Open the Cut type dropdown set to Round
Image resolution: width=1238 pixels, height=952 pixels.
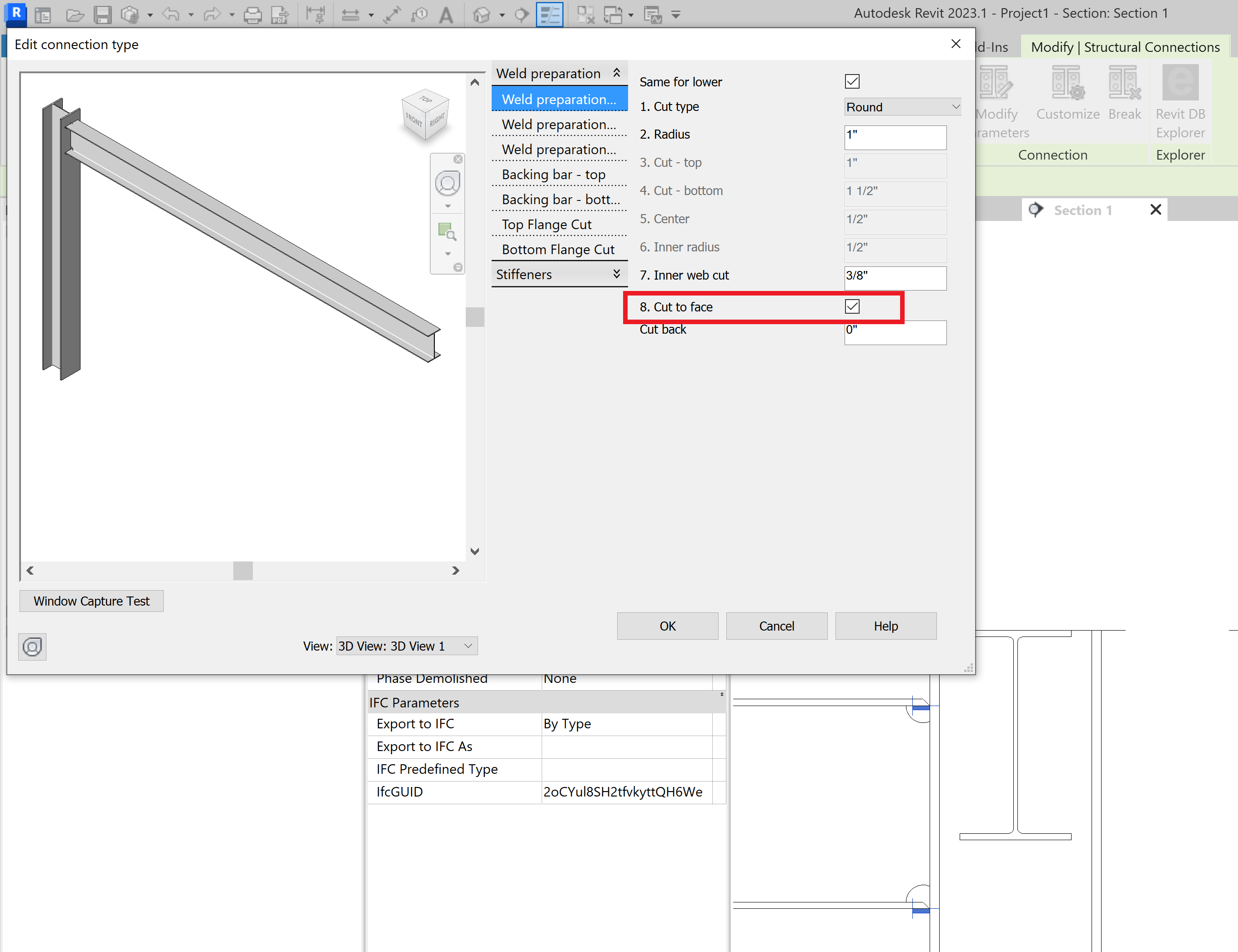point(901,107)
